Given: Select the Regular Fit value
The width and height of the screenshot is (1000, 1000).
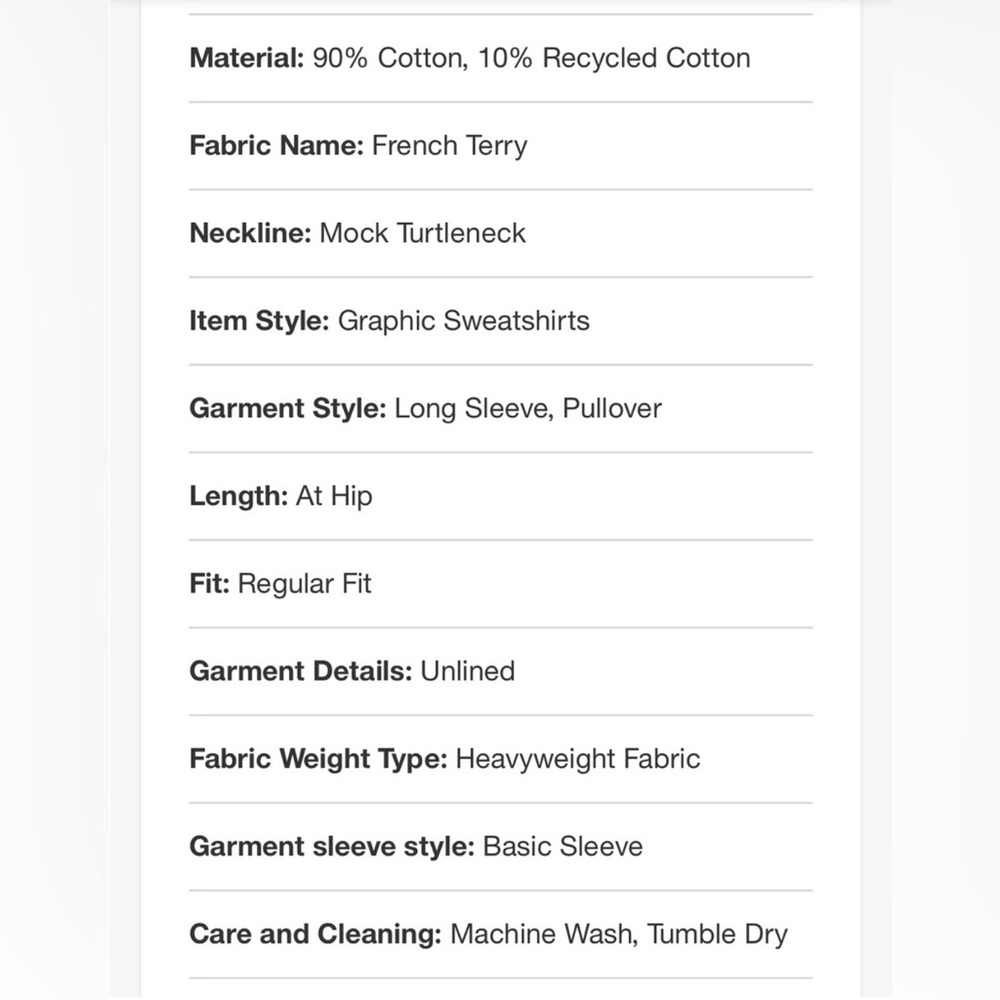Looking at the screenshot, I should [x=305, y=584].
